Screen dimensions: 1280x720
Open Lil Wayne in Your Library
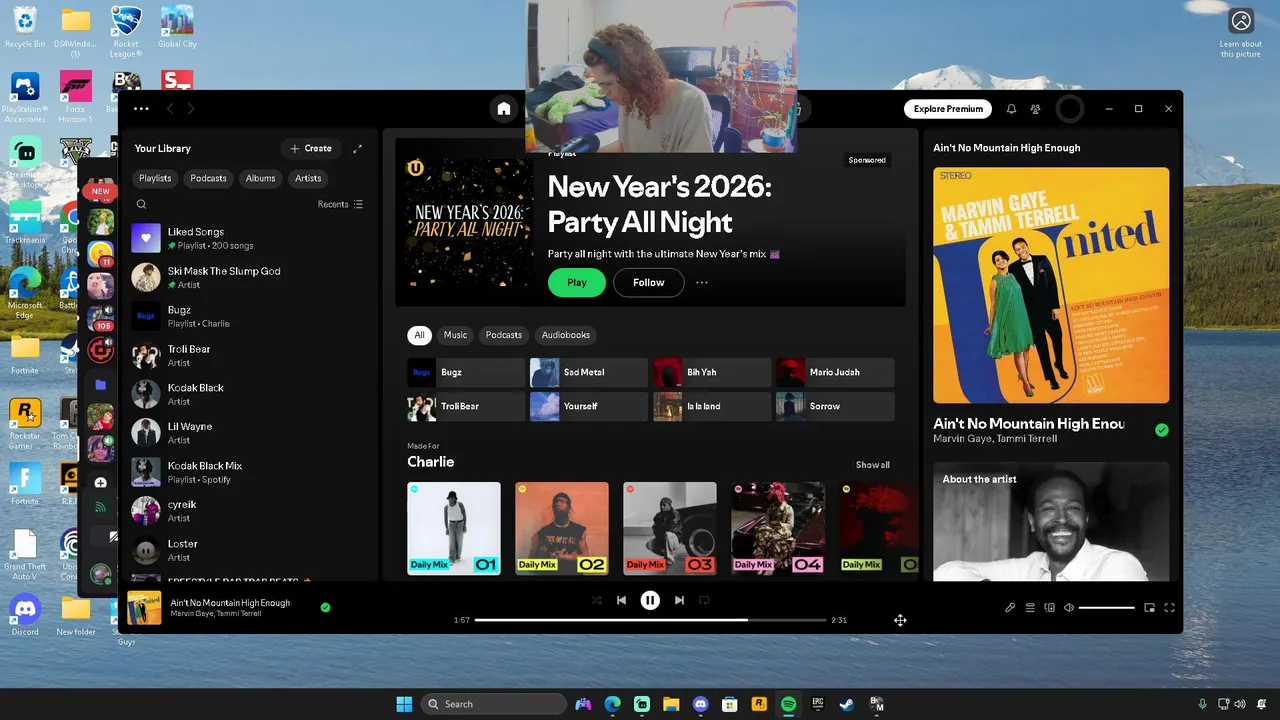click(249, 432)
